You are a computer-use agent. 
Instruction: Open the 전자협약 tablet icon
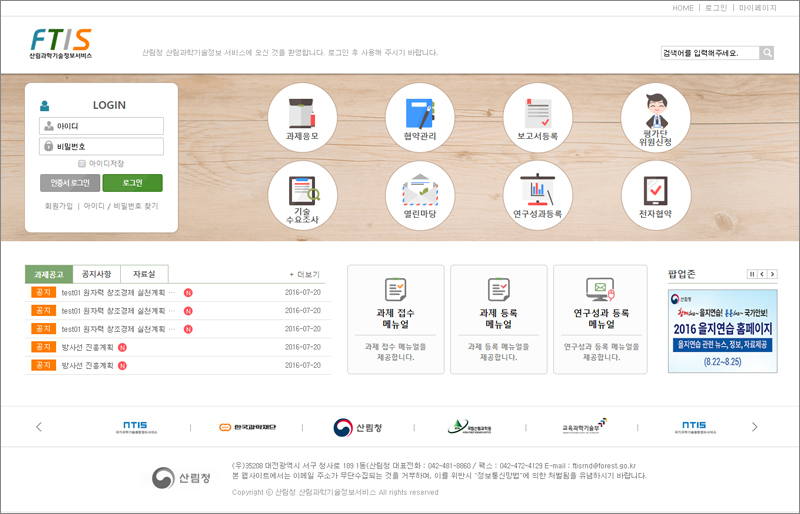[x=656, y=194]
